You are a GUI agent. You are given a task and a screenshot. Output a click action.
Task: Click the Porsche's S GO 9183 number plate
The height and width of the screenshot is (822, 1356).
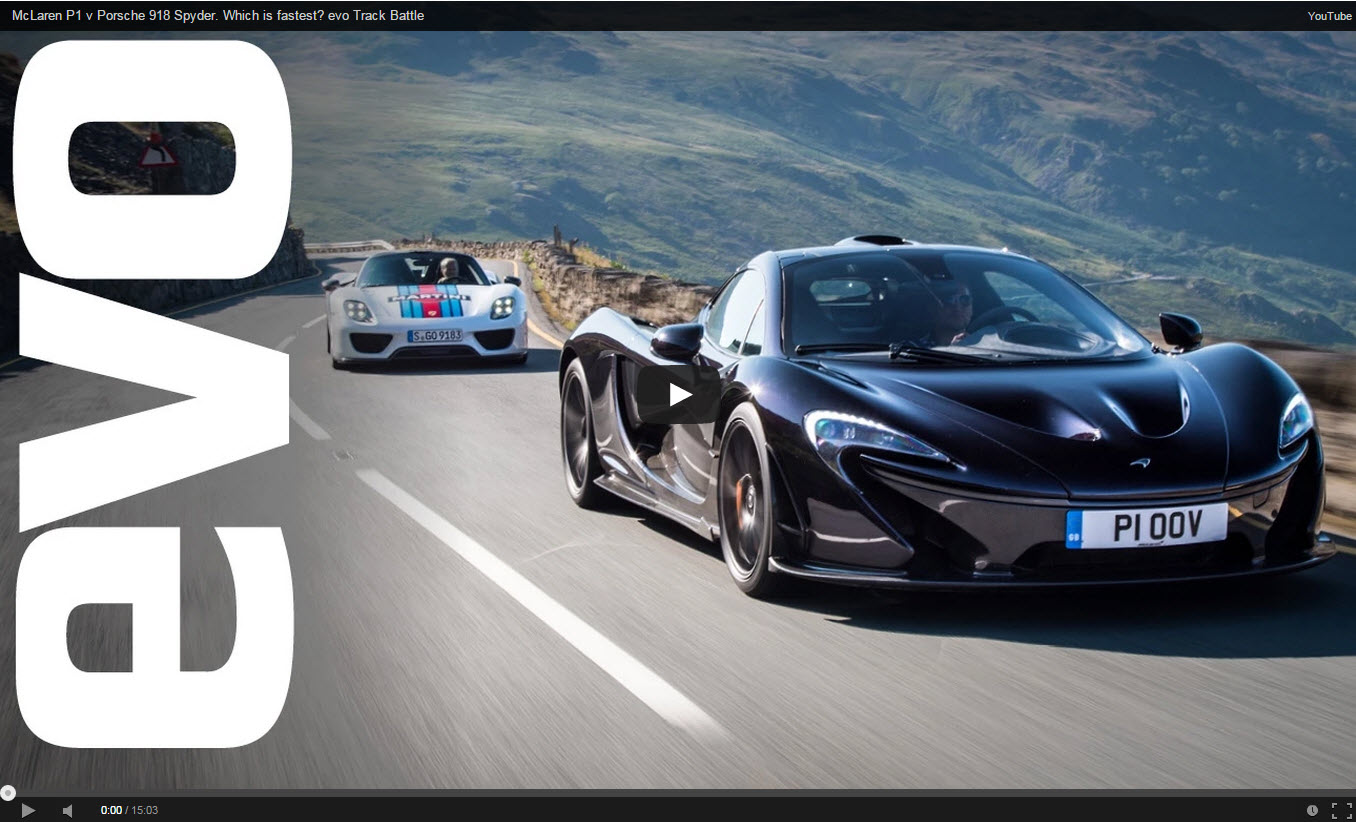(x=434, y=336)
